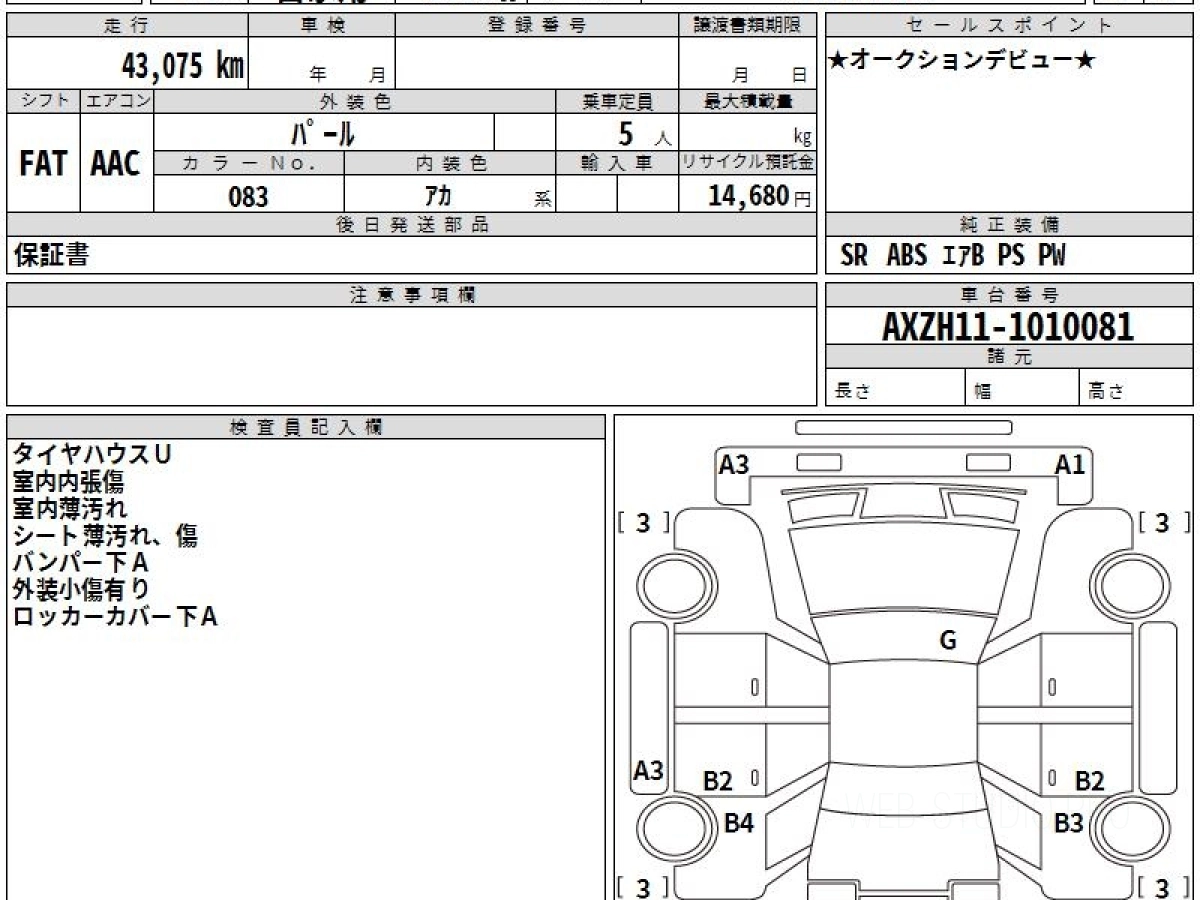Click the 車台番号 section header
1200x900 pixels.
click(1010, 295)
